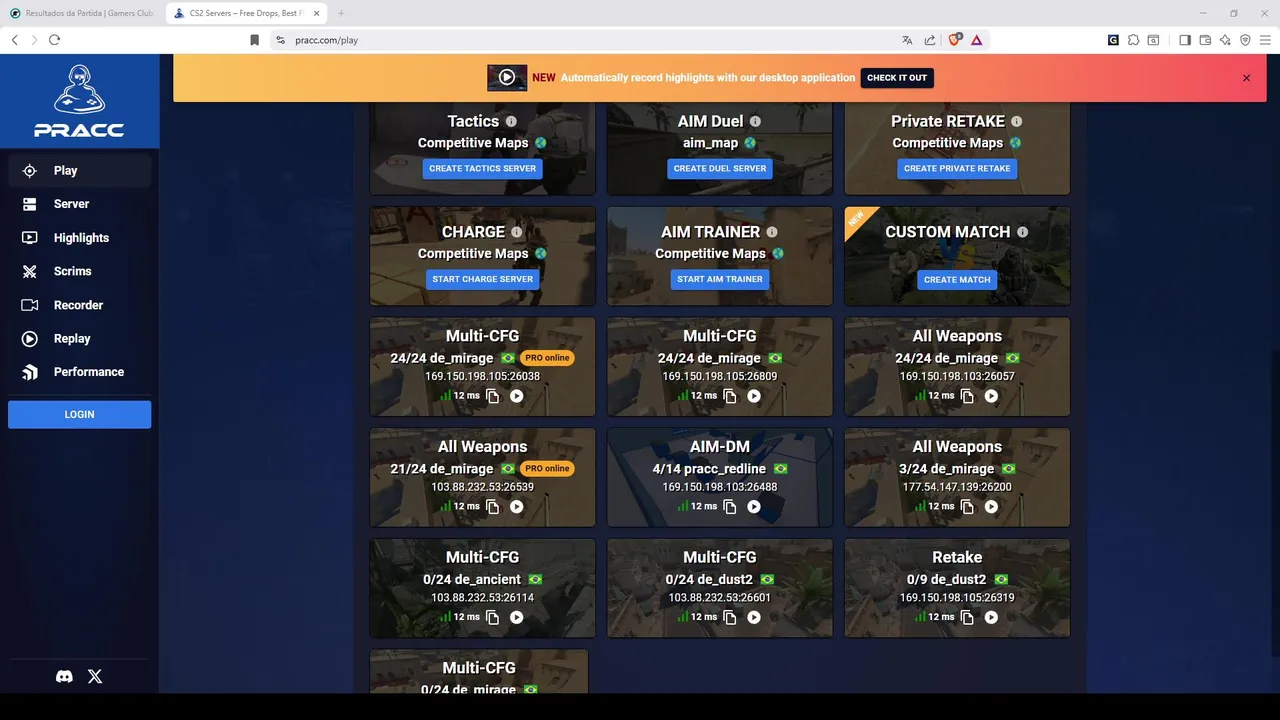Join server 177.54.147.139:26200 via play icon

[x=991, y=507]
